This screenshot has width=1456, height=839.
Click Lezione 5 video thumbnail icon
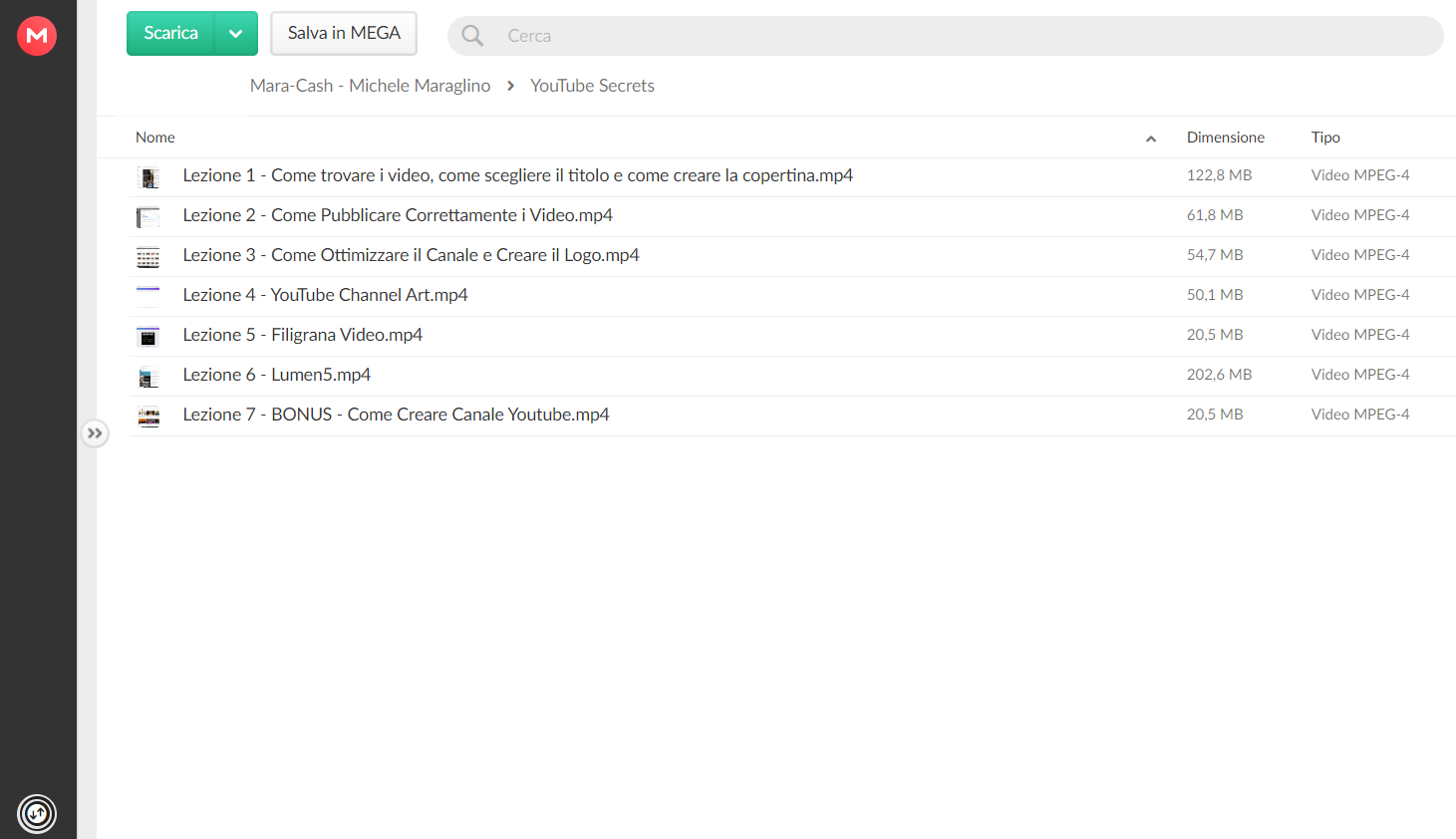point(148,337)
